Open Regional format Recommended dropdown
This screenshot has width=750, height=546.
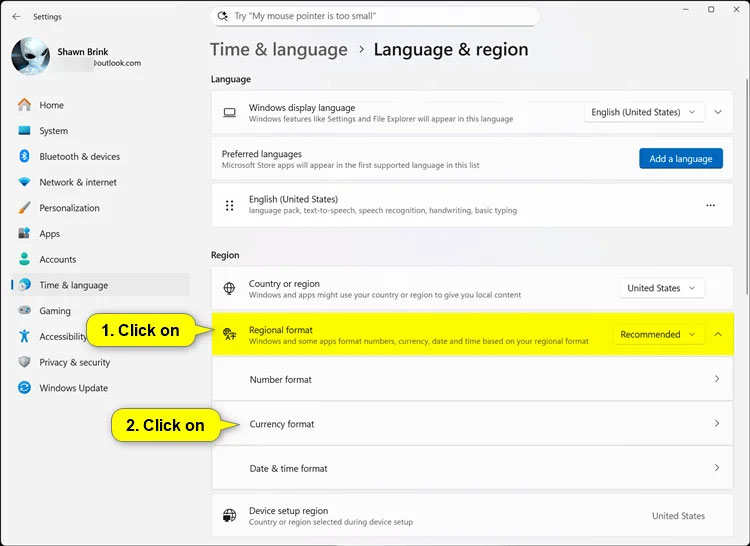658,335
